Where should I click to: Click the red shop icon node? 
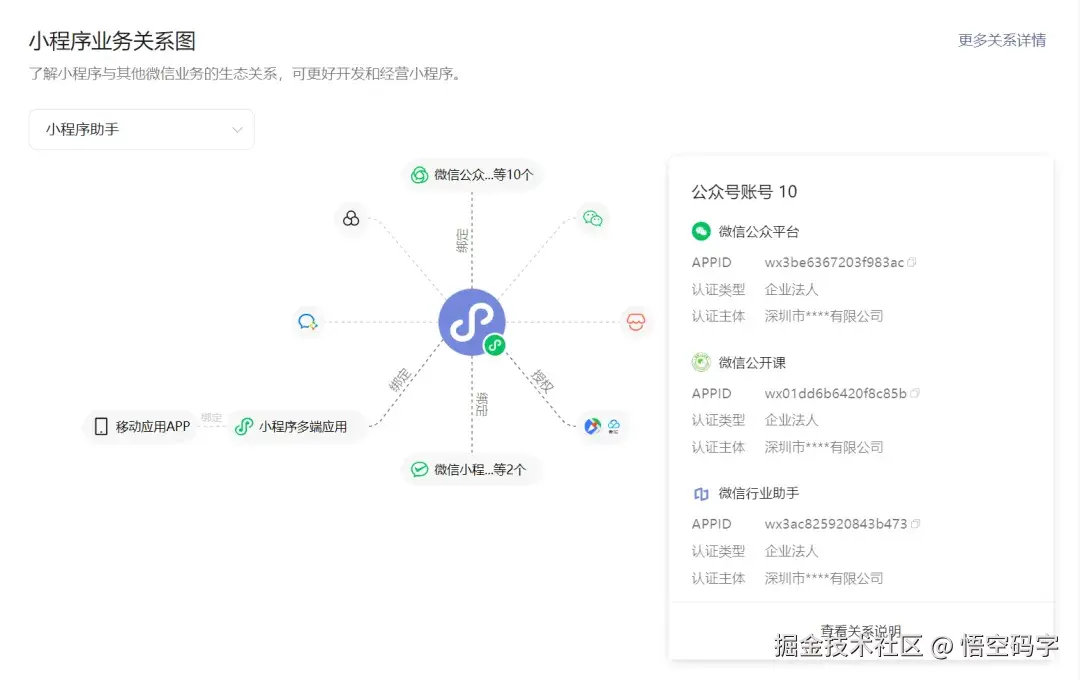(x=636, y=322)
